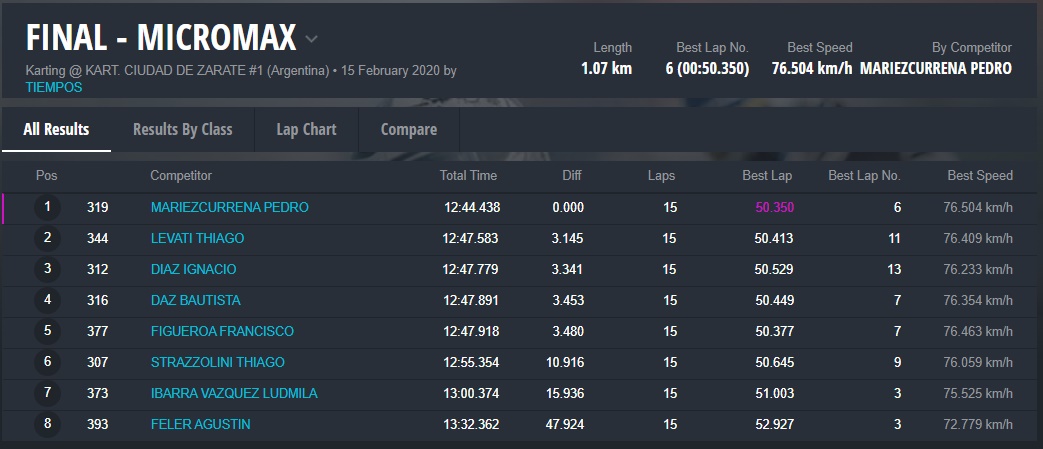Screen dimensions: 1043x449
Task: Expand the FINAL - MICROMAX title dropdown
Action: pos(312,40)
